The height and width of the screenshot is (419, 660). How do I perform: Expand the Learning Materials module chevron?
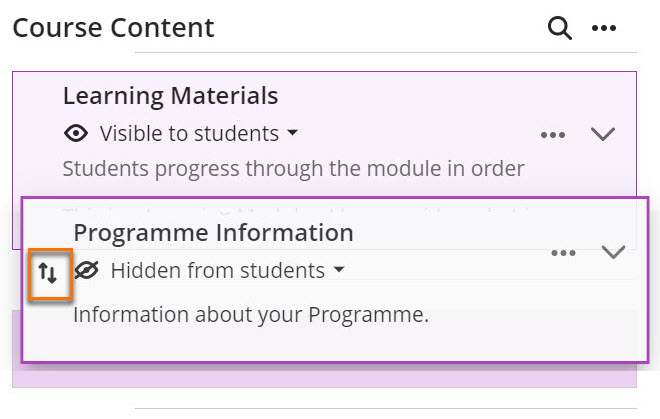[603, 134]
